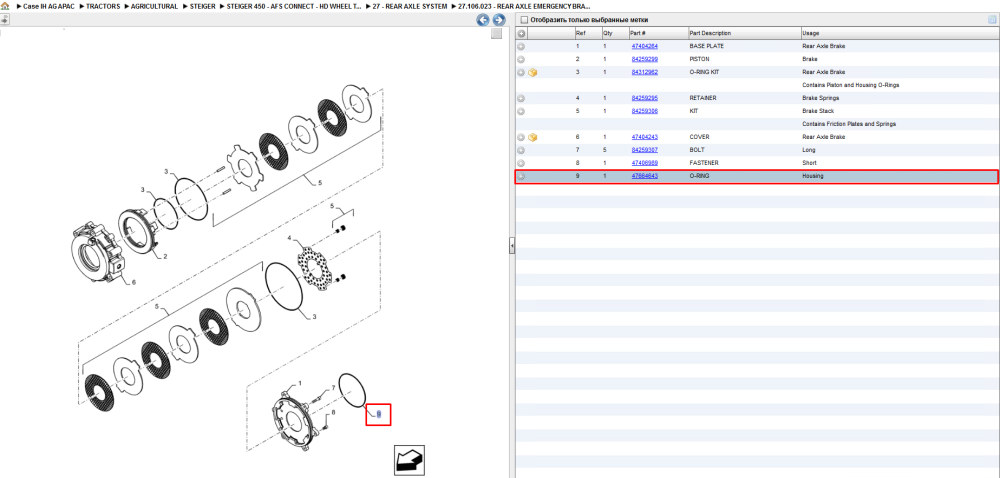This screenshot has width=1000, height=478.
Task: Go to previous illustration with back arrow
Action: click(483, 20)
